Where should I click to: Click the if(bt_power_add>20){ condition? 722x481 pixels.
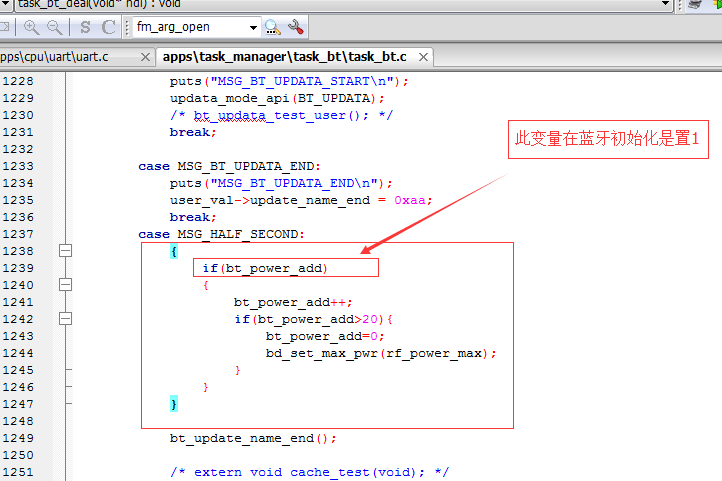pyautogui.click(x=313, y=319)
